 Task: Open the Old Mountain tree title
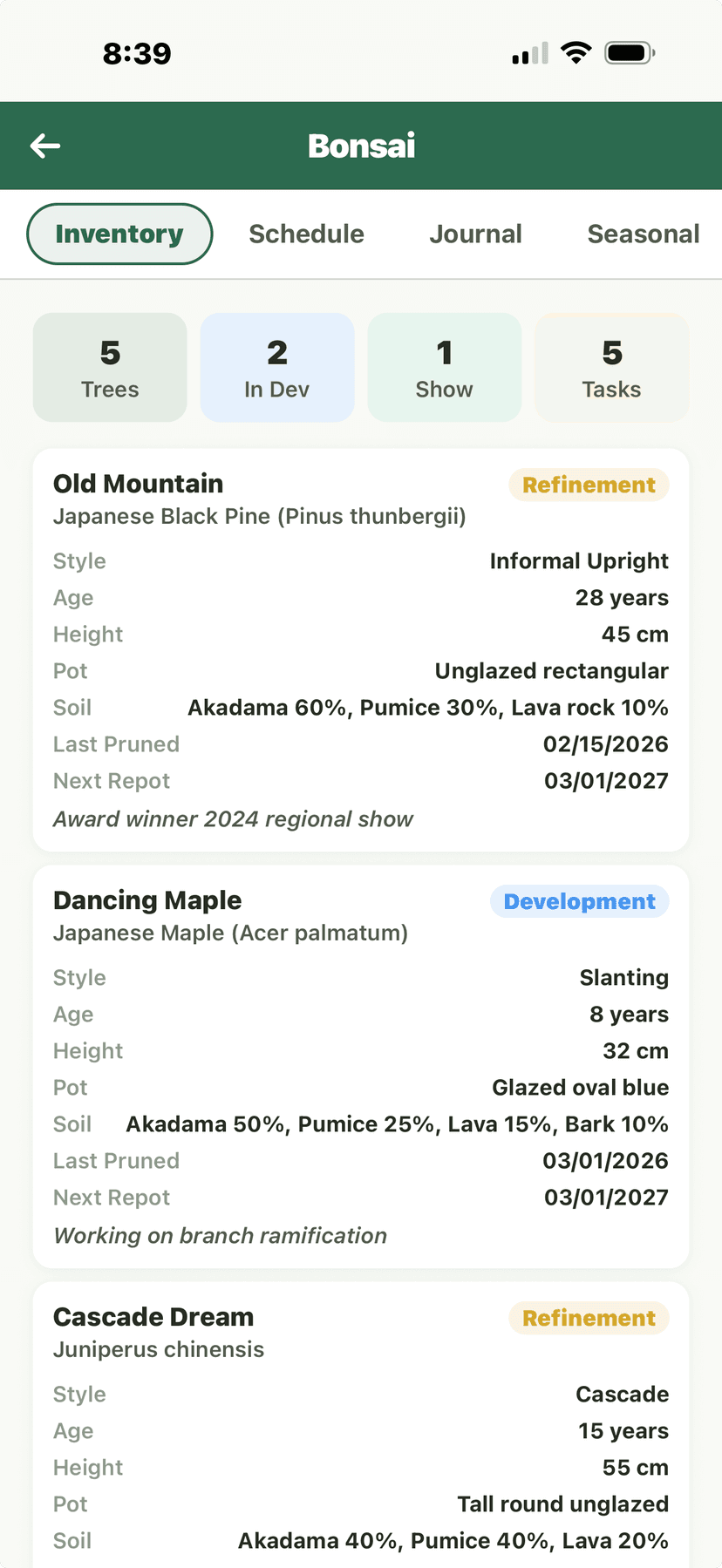139,484
